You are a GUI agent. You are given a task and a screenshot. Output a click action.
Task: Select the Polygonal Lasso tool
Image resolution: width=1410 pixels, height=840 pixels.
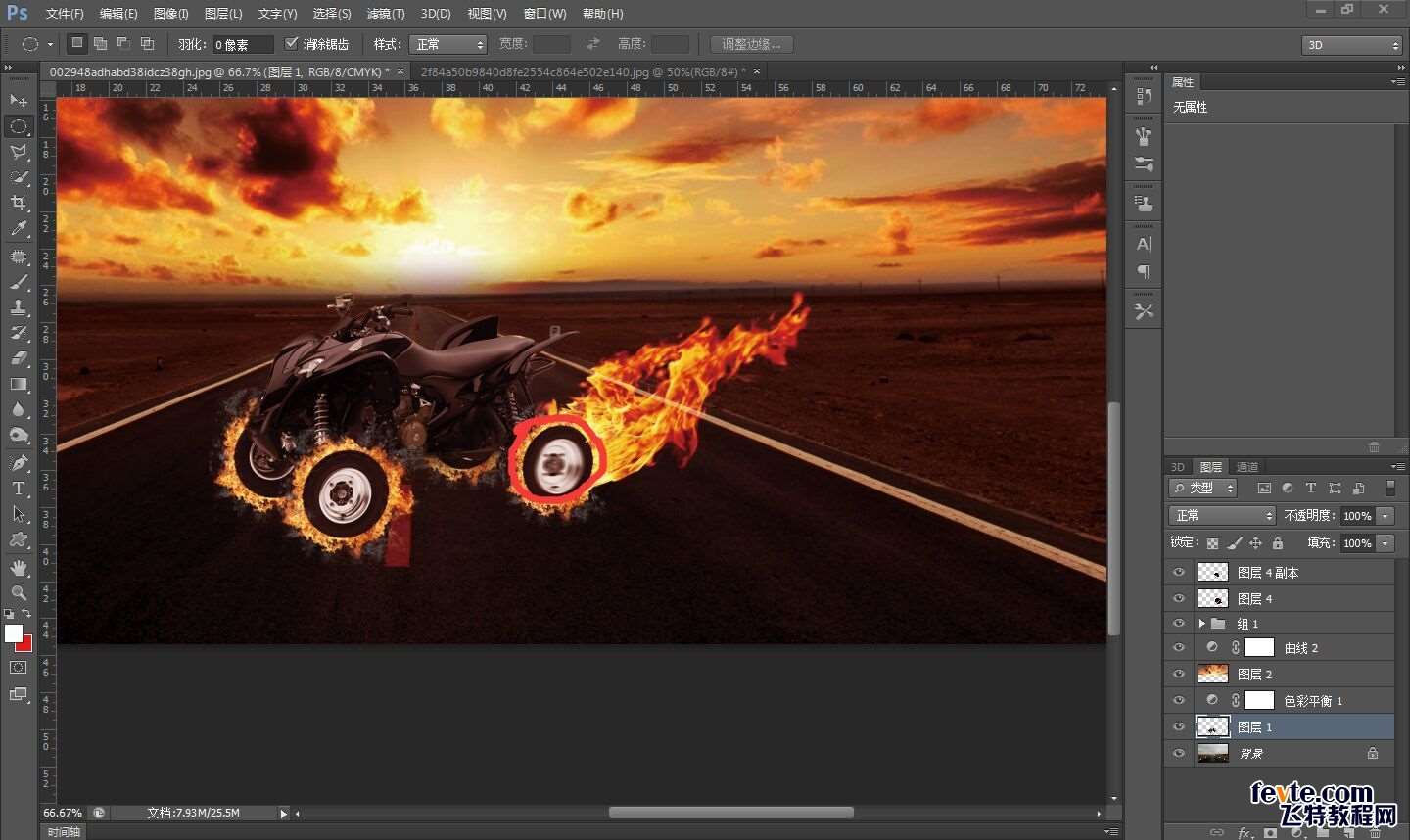[x=19, y=152]
